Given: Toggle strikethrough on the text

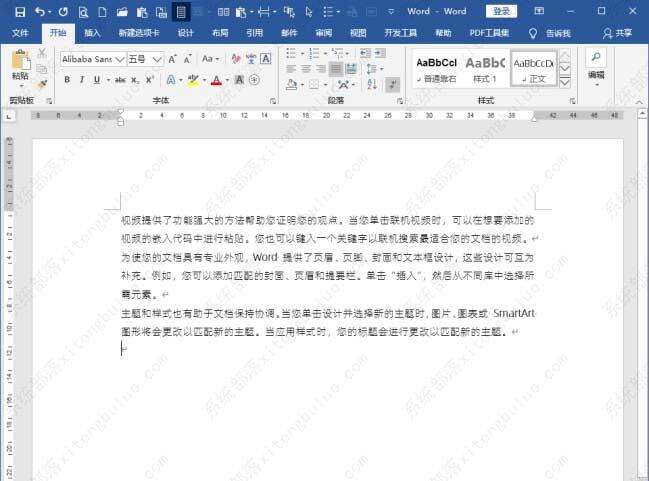Looking at the screenshot, I should [x=120, y=80].
